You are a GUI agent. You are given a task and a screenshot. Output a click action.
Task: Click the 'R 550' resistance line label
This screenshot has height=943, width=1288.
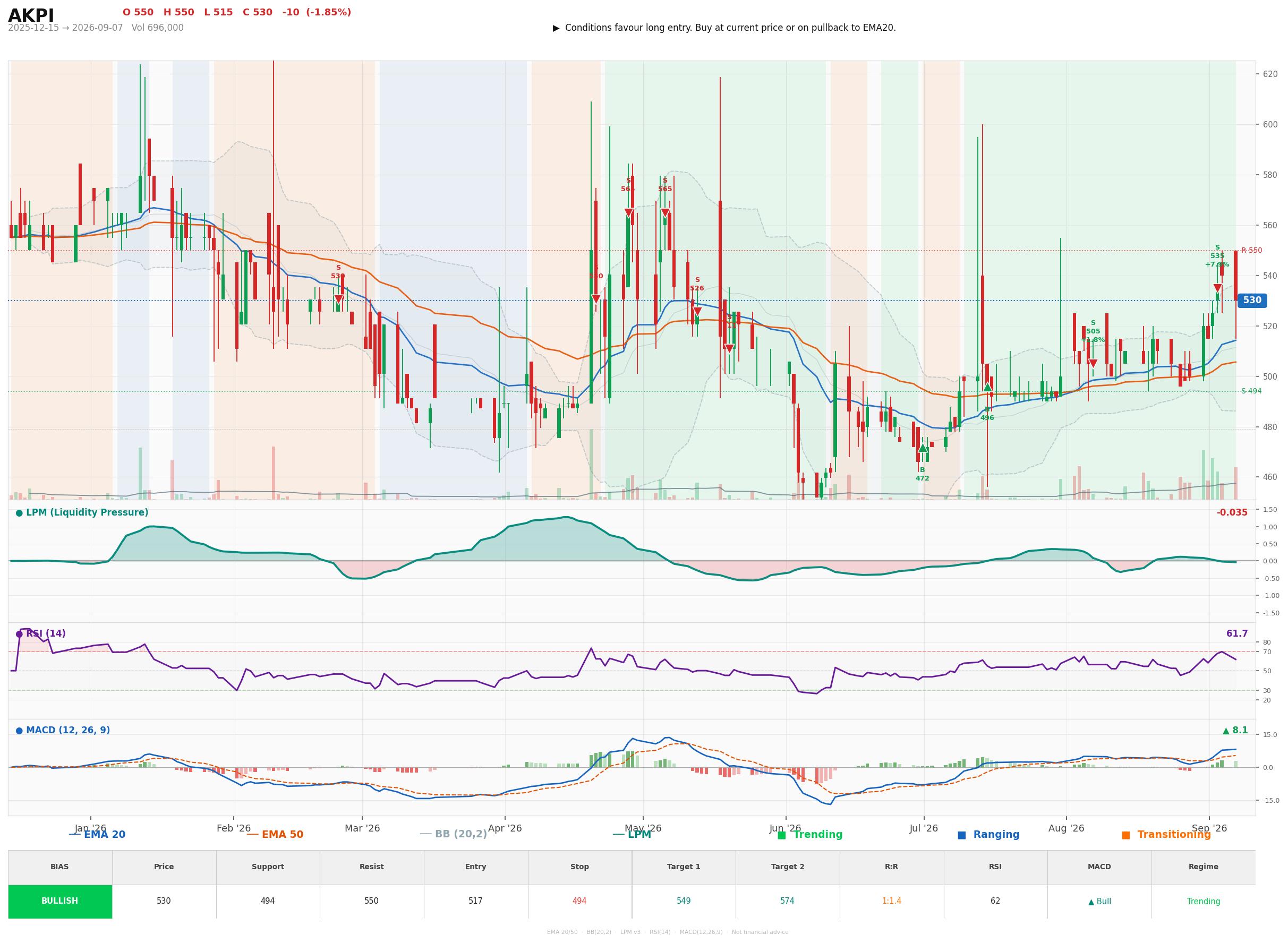[x=1251, y=251]
